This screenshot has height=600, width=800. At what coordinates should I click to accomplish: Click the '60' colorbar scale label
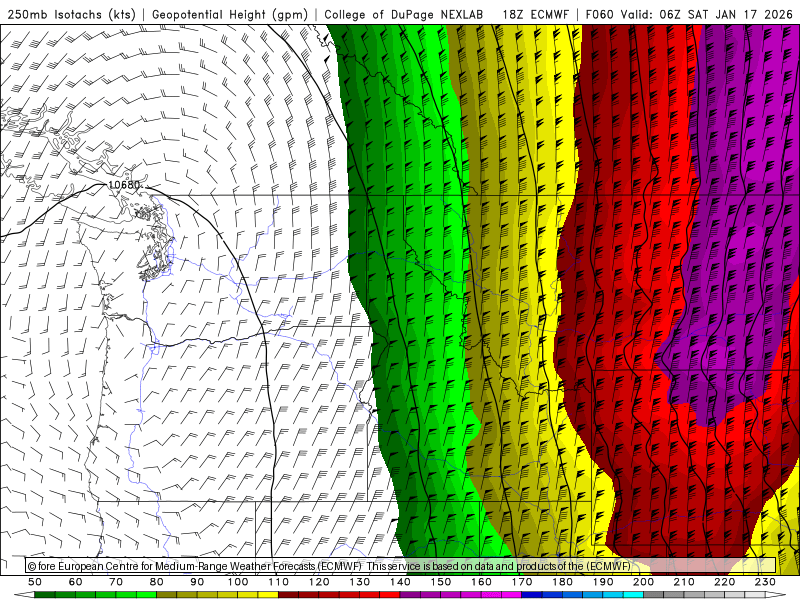pyautogui.click(x=76, y=582)
